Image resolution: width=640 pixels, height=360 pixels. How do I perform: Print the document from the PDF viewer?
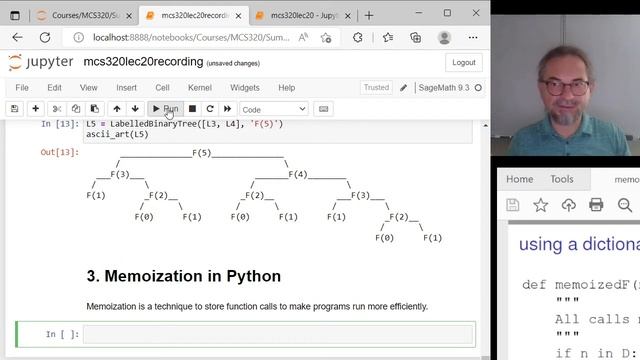[596, 204]
